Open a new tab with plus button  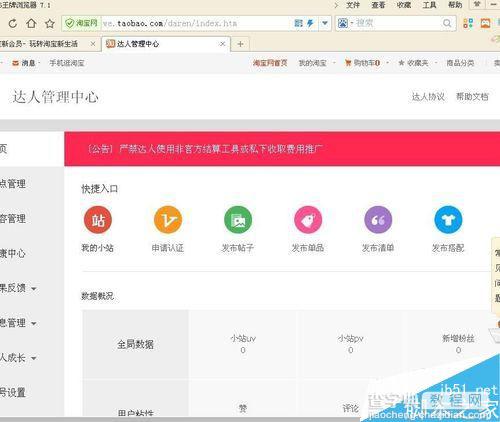pos(240,44)
